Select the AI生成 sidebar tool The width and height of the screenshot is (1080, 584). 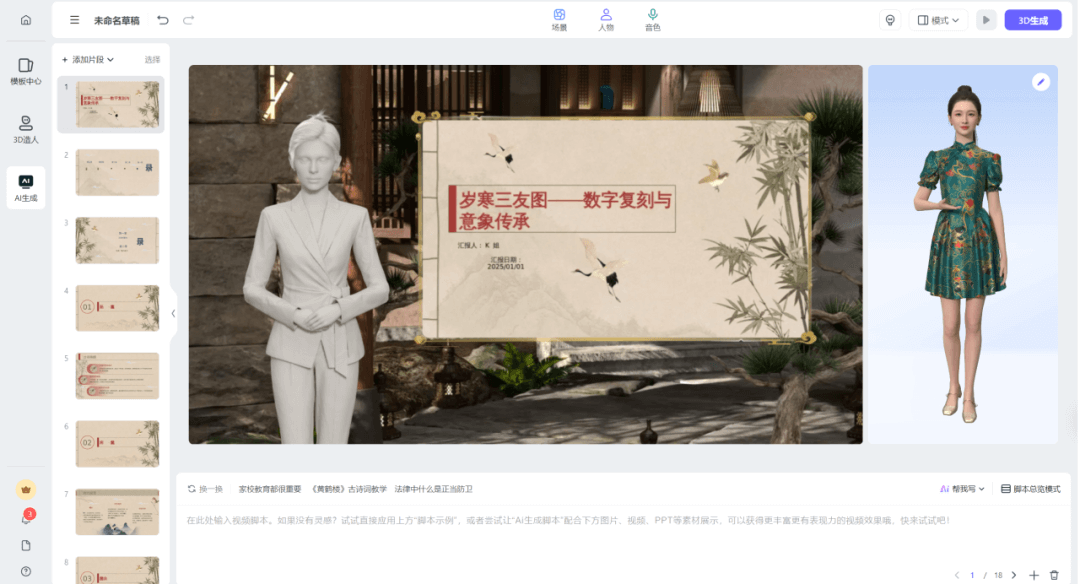25,188
